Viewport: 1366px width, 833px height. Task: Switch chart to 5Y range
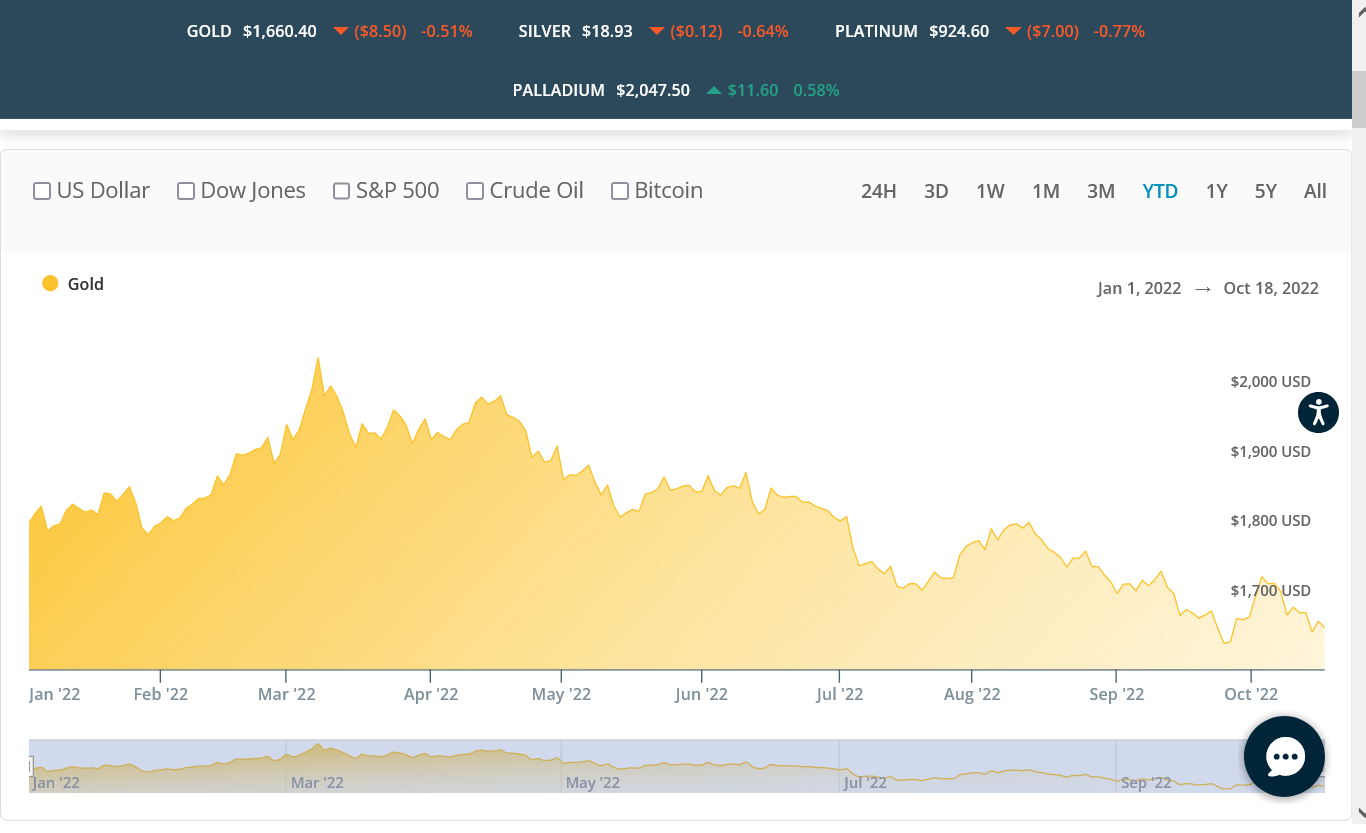point(1266,191)
